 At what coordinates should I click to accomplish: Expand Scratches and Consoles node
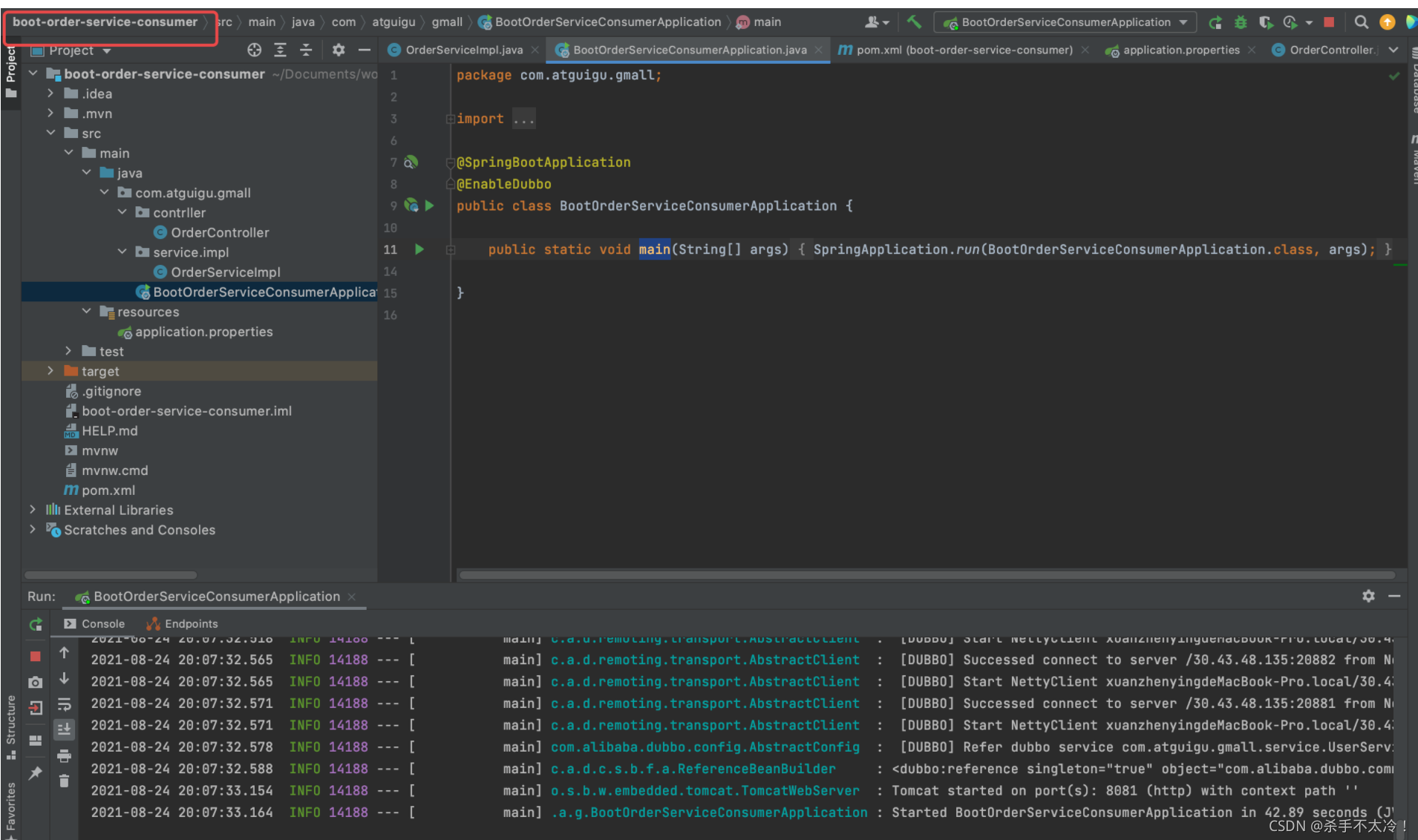coord(33,530)
